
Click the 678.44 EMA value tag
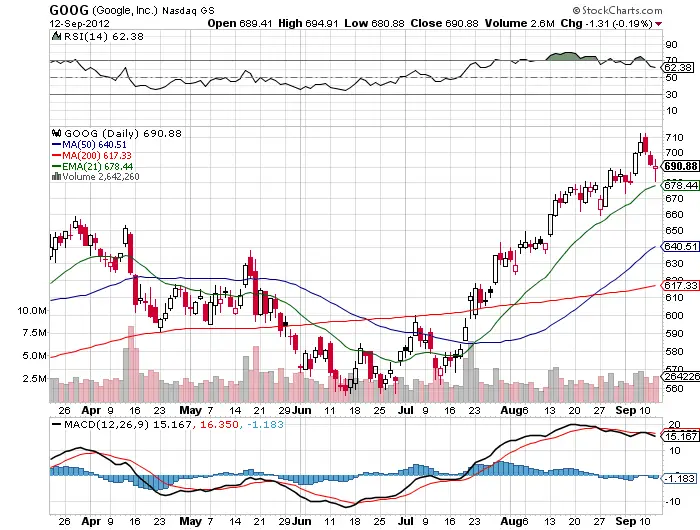pos(680,185)
